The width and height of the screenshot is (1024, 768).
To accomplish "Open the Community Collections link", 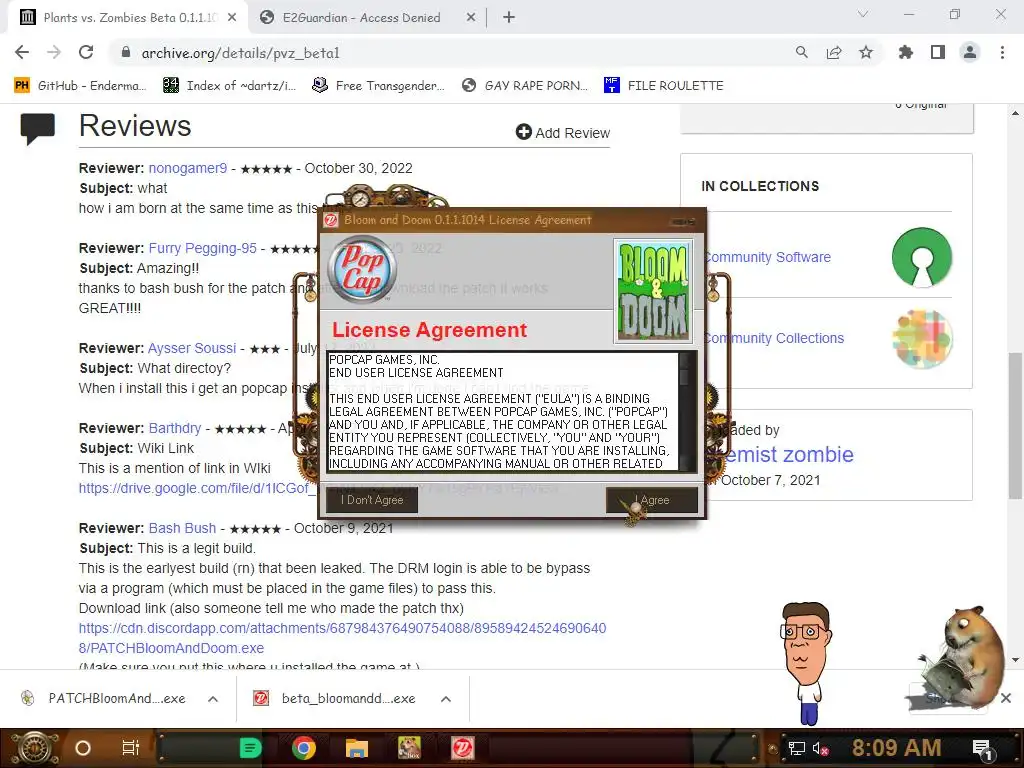I will (773, 338).
